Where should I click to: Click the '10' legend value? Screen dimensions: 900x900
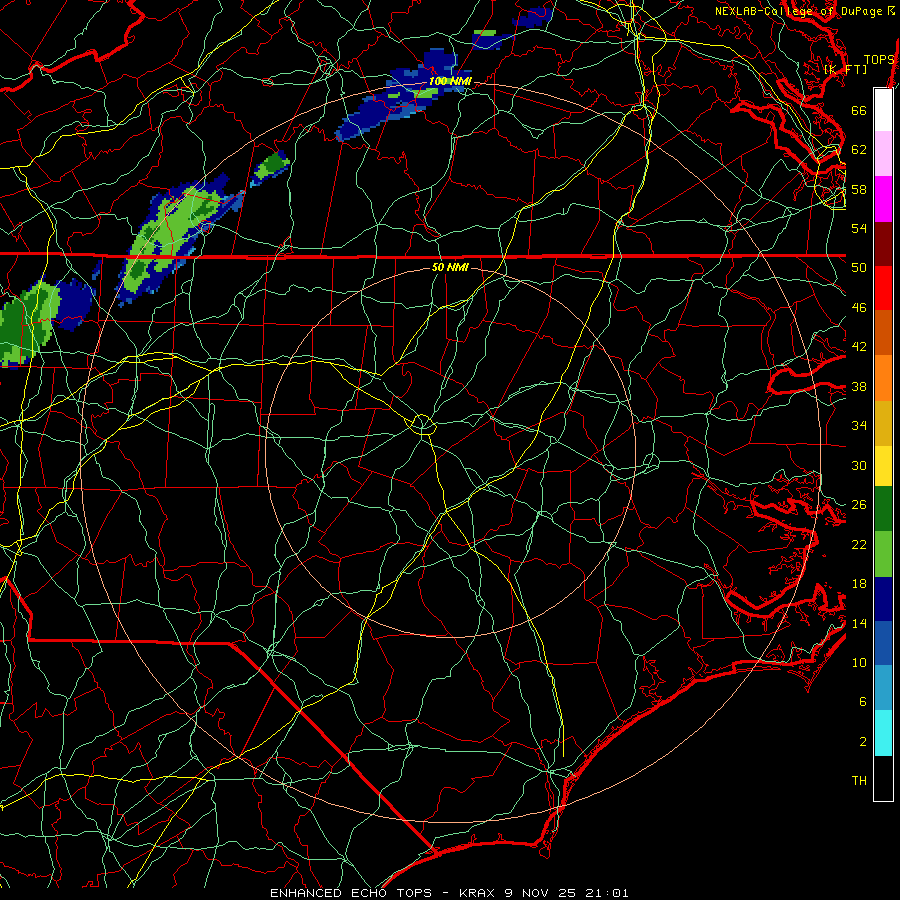point(859,662)
